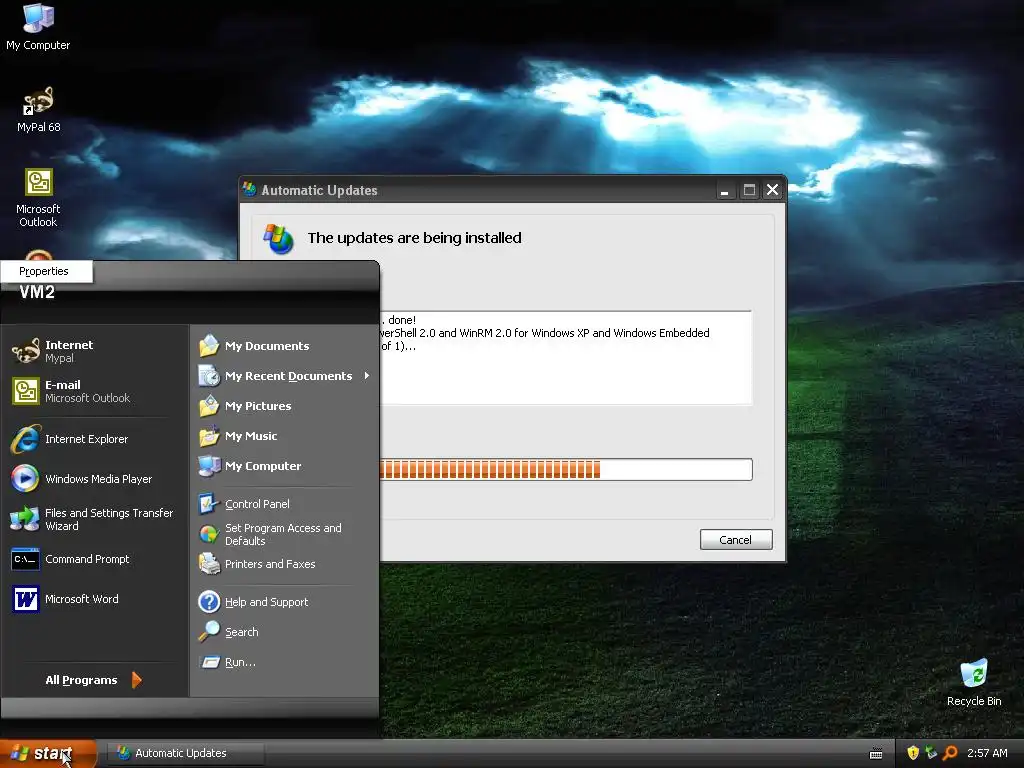Click the My Pictures folder icon
This screenshot has width=1024, height=768.
(x=210, y=406)
